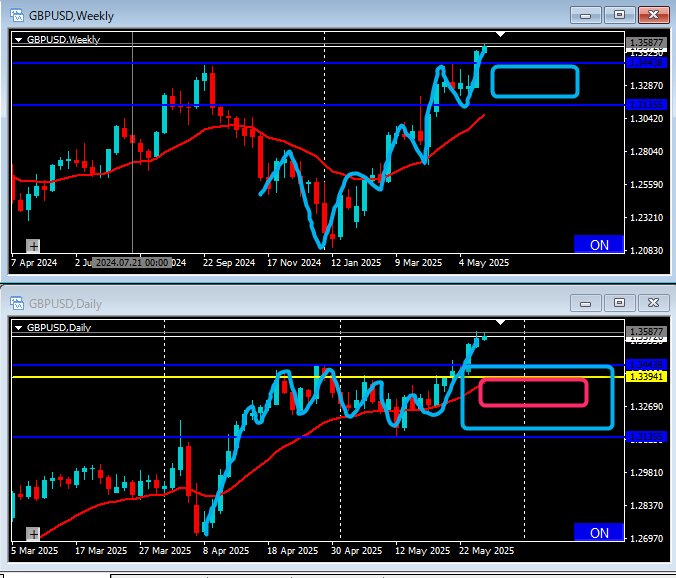Minimize the GBPUSD,Weekly window
Viewport: 676px width, 578px height.
click(x=585, y=15)
